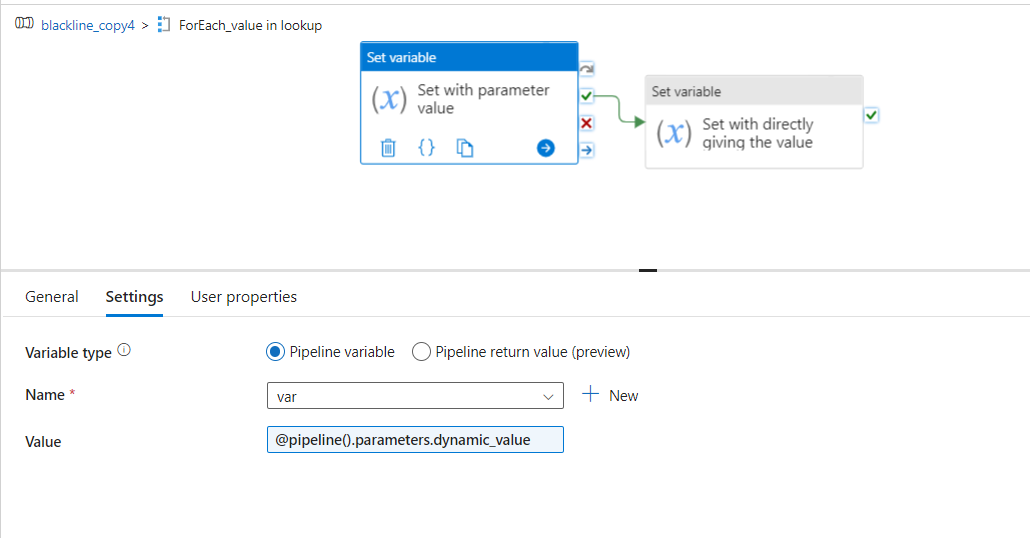Image resolution: width=1030 pixels, height=538 pixels.
Task: Delete the 'Set with parameter value' activity
Action: [388, 148]
